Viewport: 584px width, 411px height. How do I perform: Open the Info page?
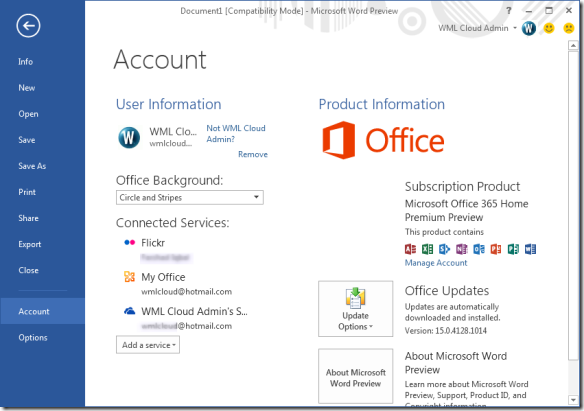25,61
